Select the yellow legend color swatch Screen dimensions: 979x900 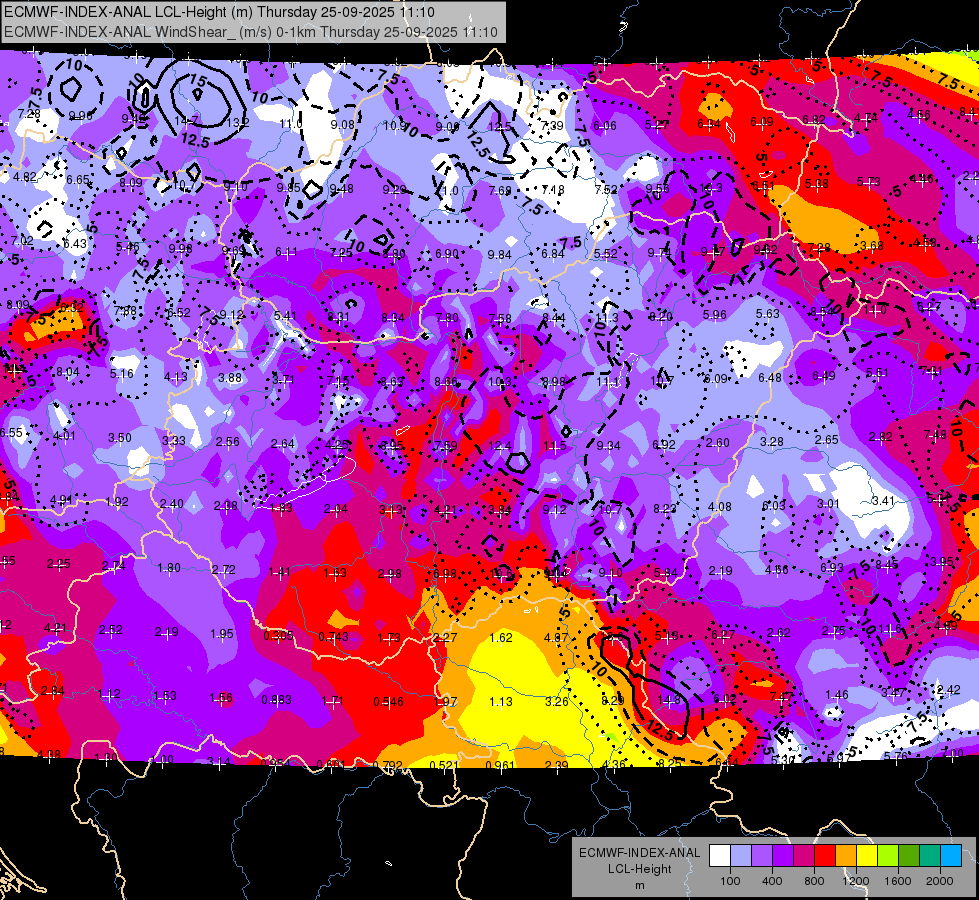pos(867,855)
